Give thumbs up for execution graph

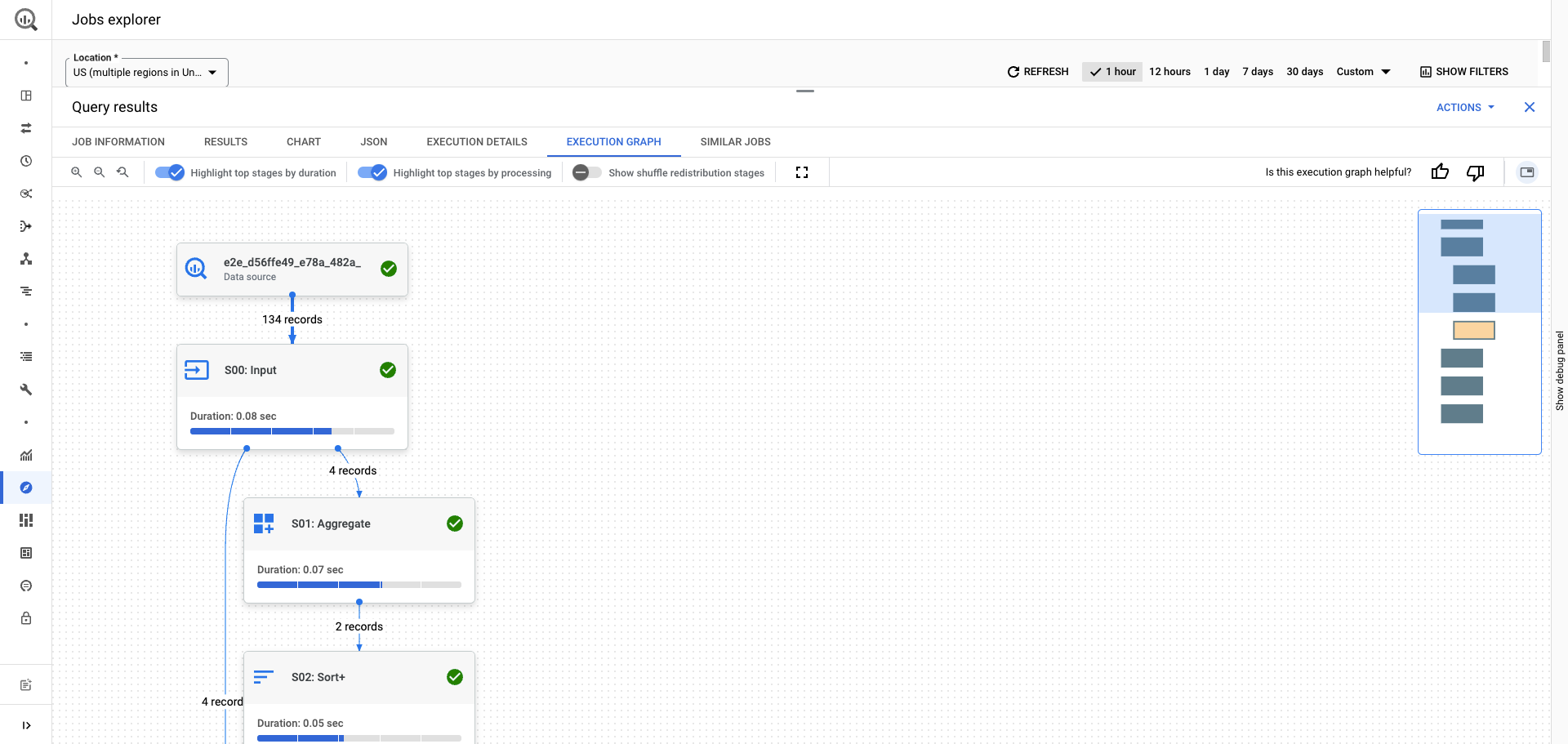tap(1440, 172)
